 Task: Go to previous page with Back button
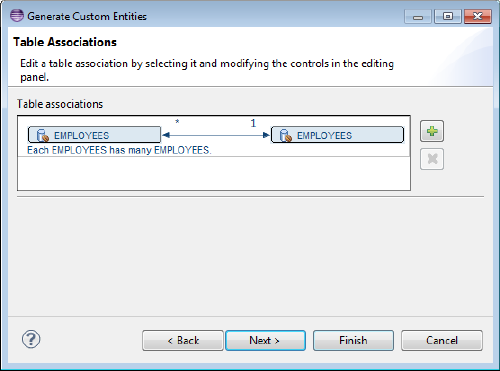tap(183, 340)
